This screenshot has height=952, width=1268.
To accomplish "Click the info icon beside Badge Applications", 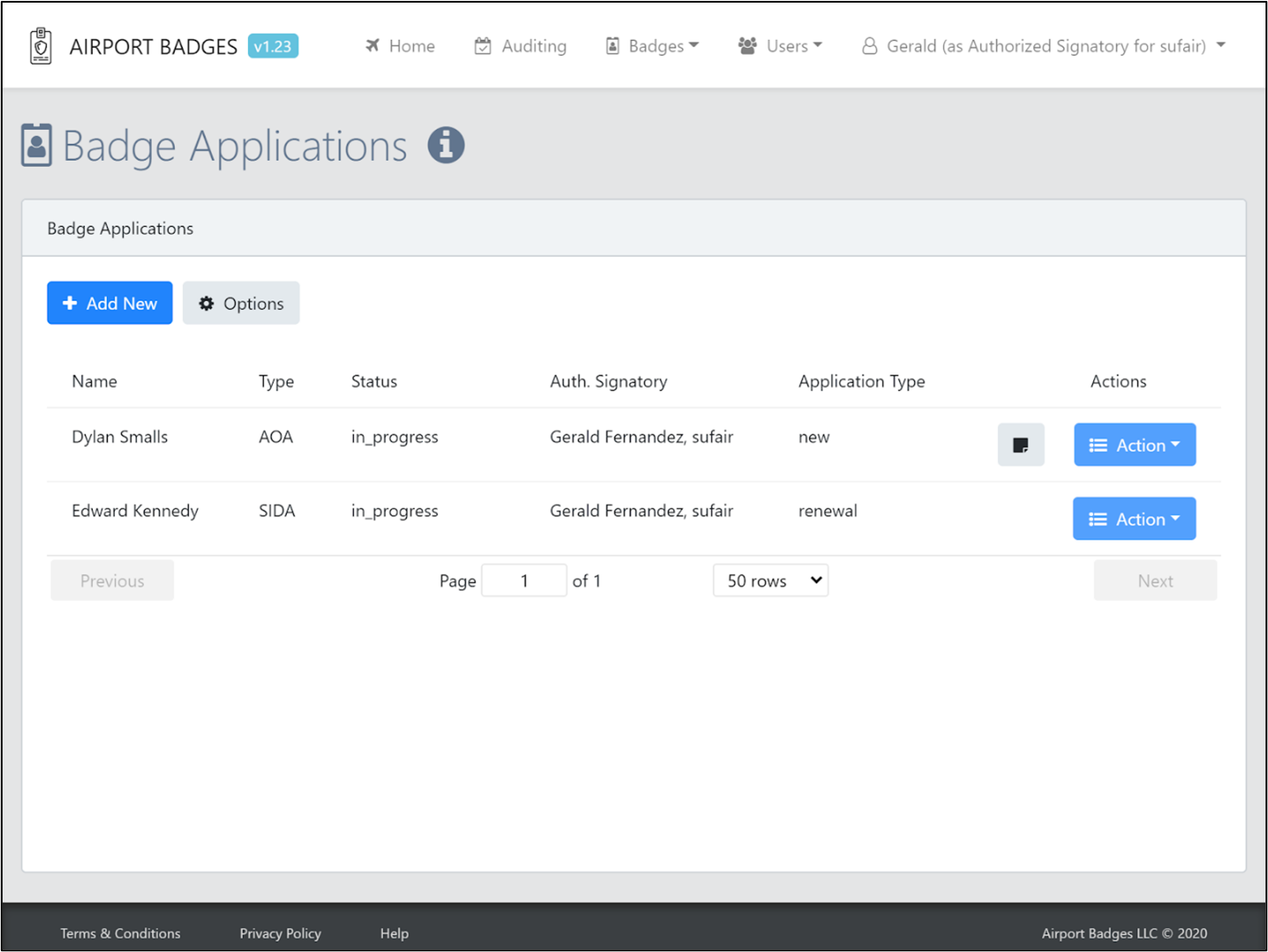I will [x=446, y=145].
